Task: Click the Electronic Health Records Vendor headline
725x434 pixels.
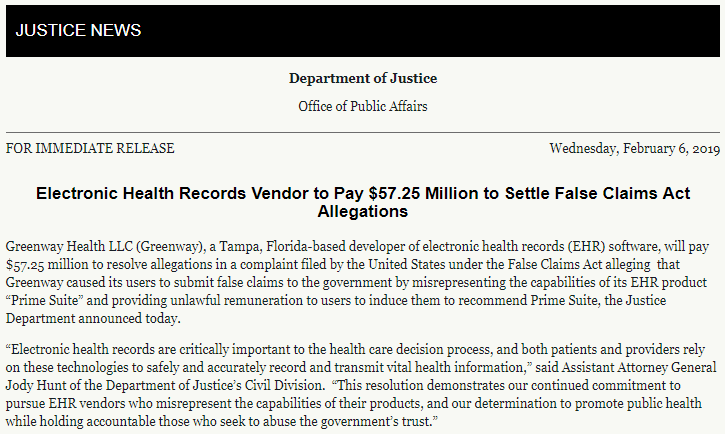Action: [362, 193]
